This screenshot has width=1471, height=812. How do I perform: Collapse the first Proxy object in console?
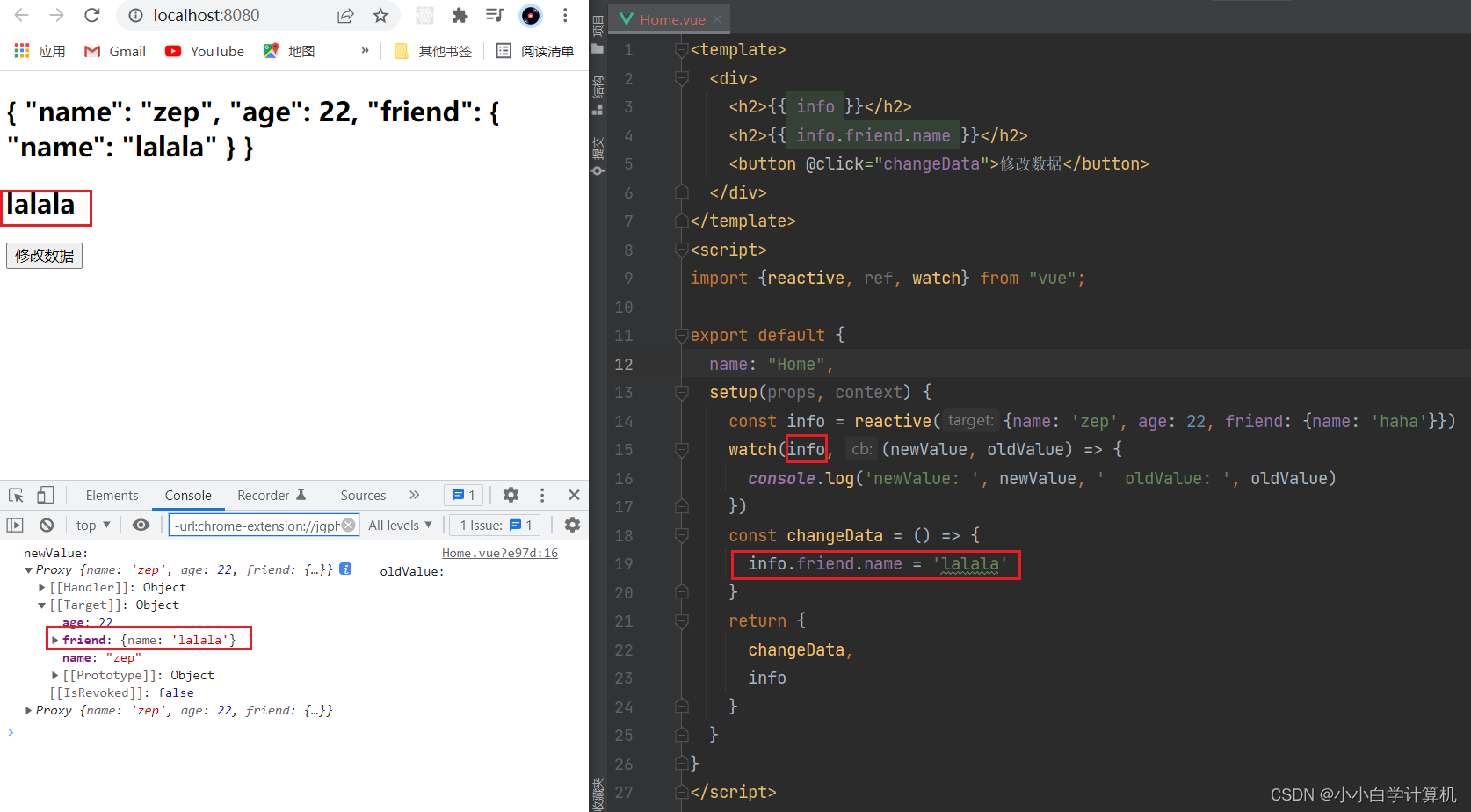click(28, 570)
